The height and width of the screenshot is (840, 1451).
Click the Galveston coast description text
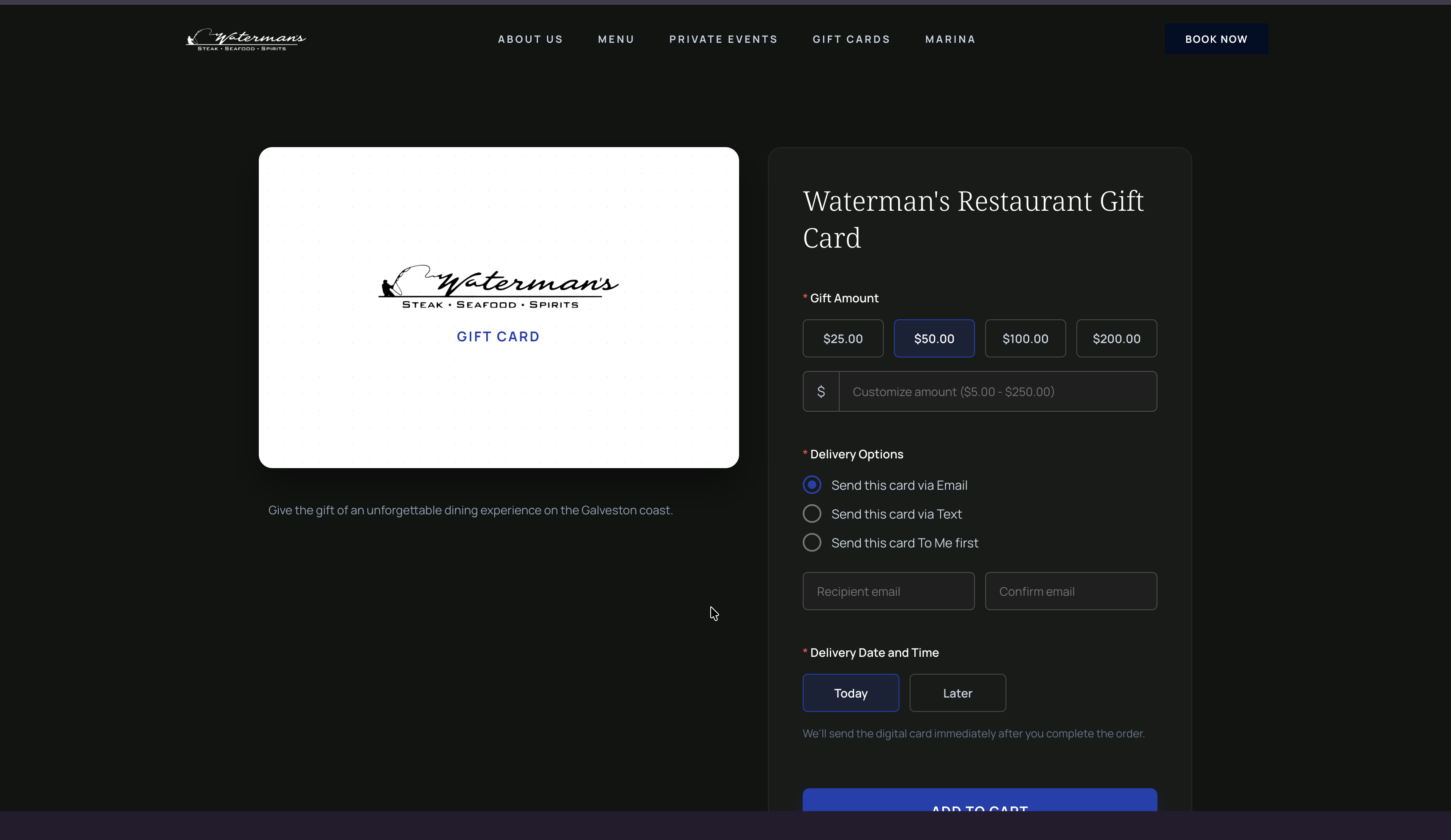(x=471, y=511)
